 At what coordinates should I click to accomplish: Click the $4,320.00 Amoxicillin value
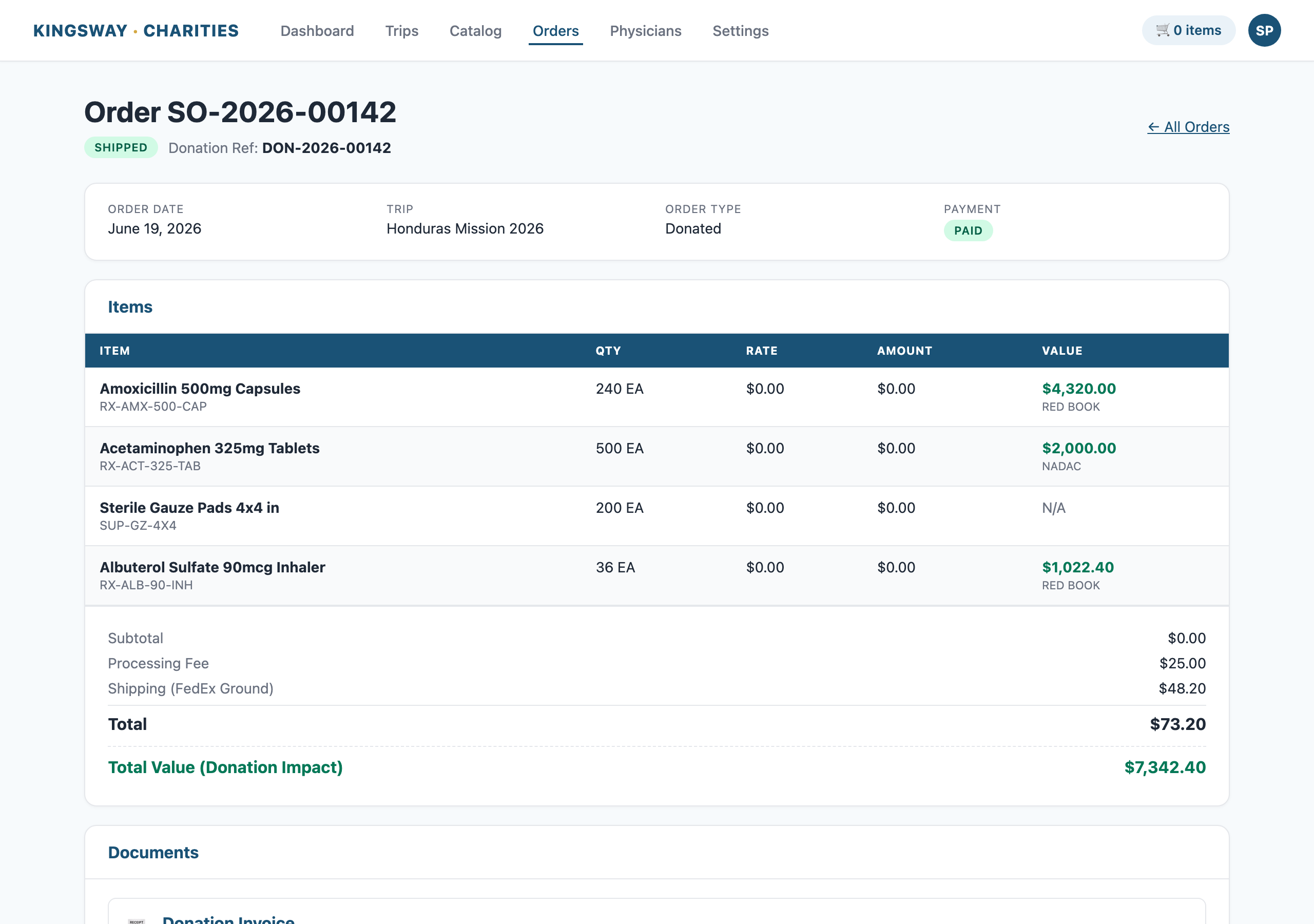[1079, 389]
